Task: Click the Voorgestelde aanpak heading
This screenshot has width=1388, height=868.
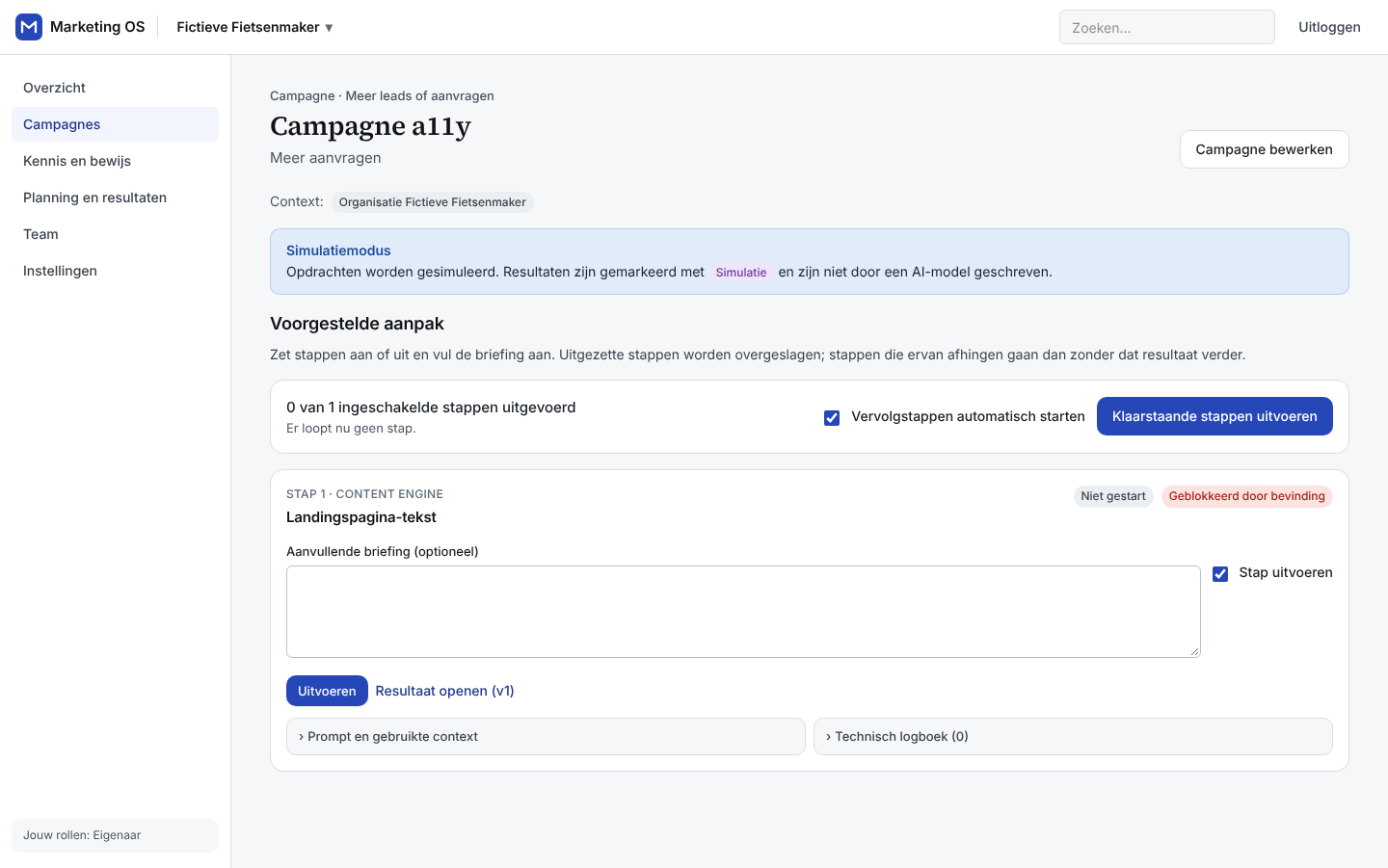Action: pos(357,324)
